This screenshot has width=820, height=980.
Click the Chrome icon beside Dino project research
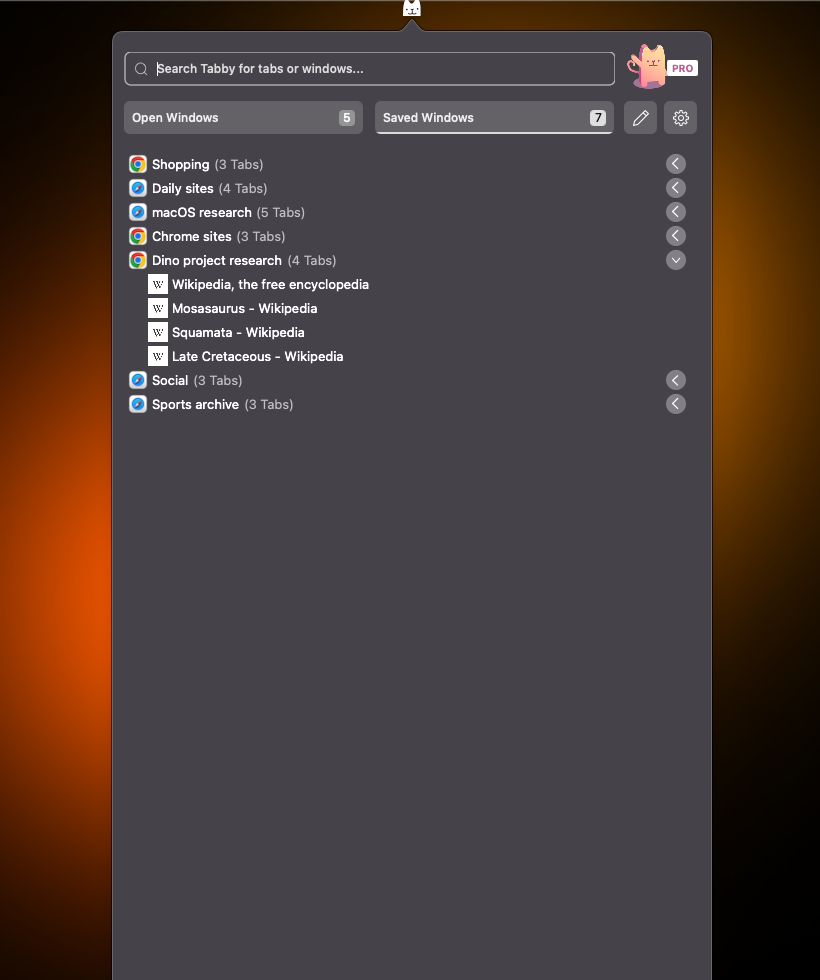pos(138,261)
